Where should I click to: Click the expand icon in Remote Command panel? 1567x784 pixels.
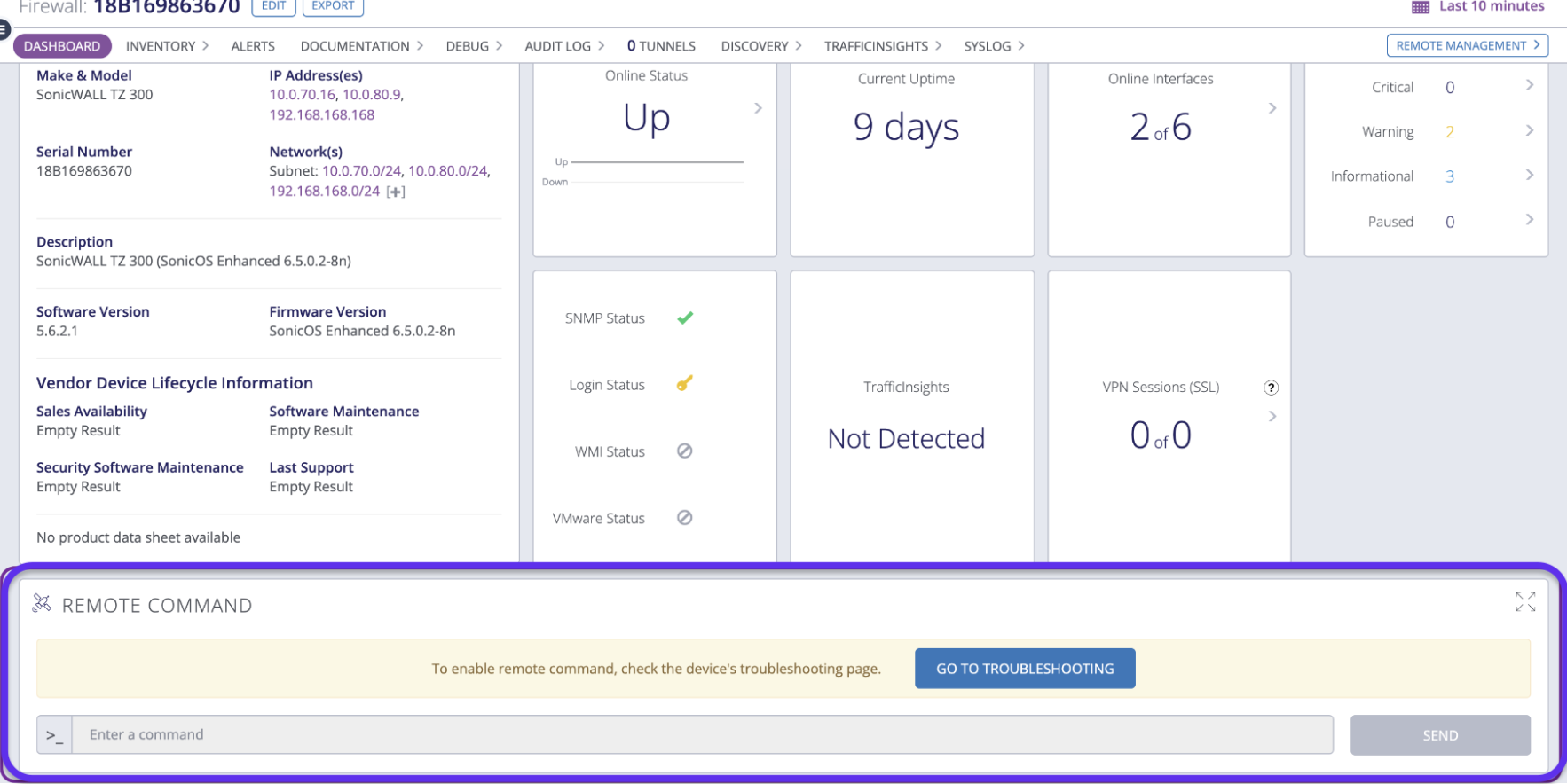click(1524, 602)
